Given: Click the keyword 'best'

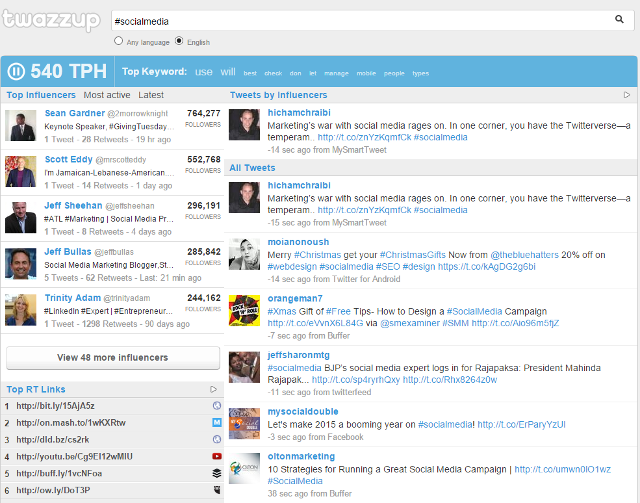Looking at the screenshot, I should click(250, 73).
